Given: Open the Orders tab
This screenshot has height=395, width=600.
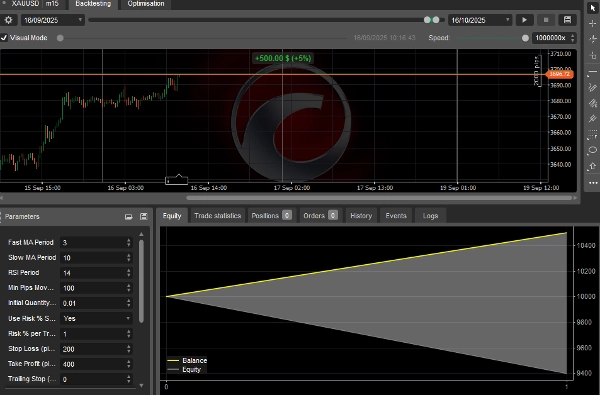Looking at the screenshot, I should tap(320, 216).
